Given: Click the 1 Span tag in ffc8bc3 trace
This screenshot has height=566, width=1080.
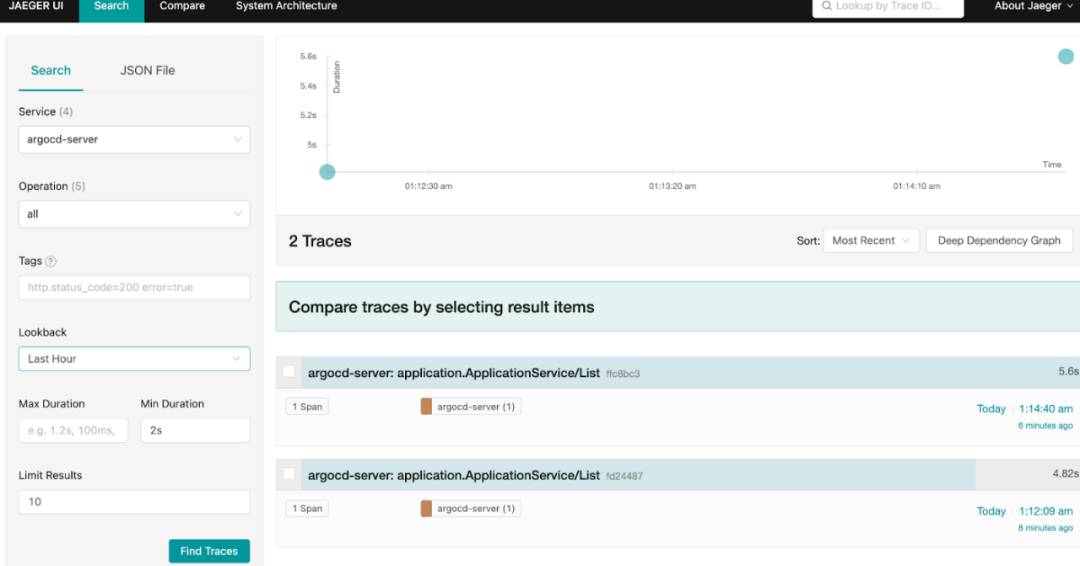Looking at the screenshot, I should (307, 406).
